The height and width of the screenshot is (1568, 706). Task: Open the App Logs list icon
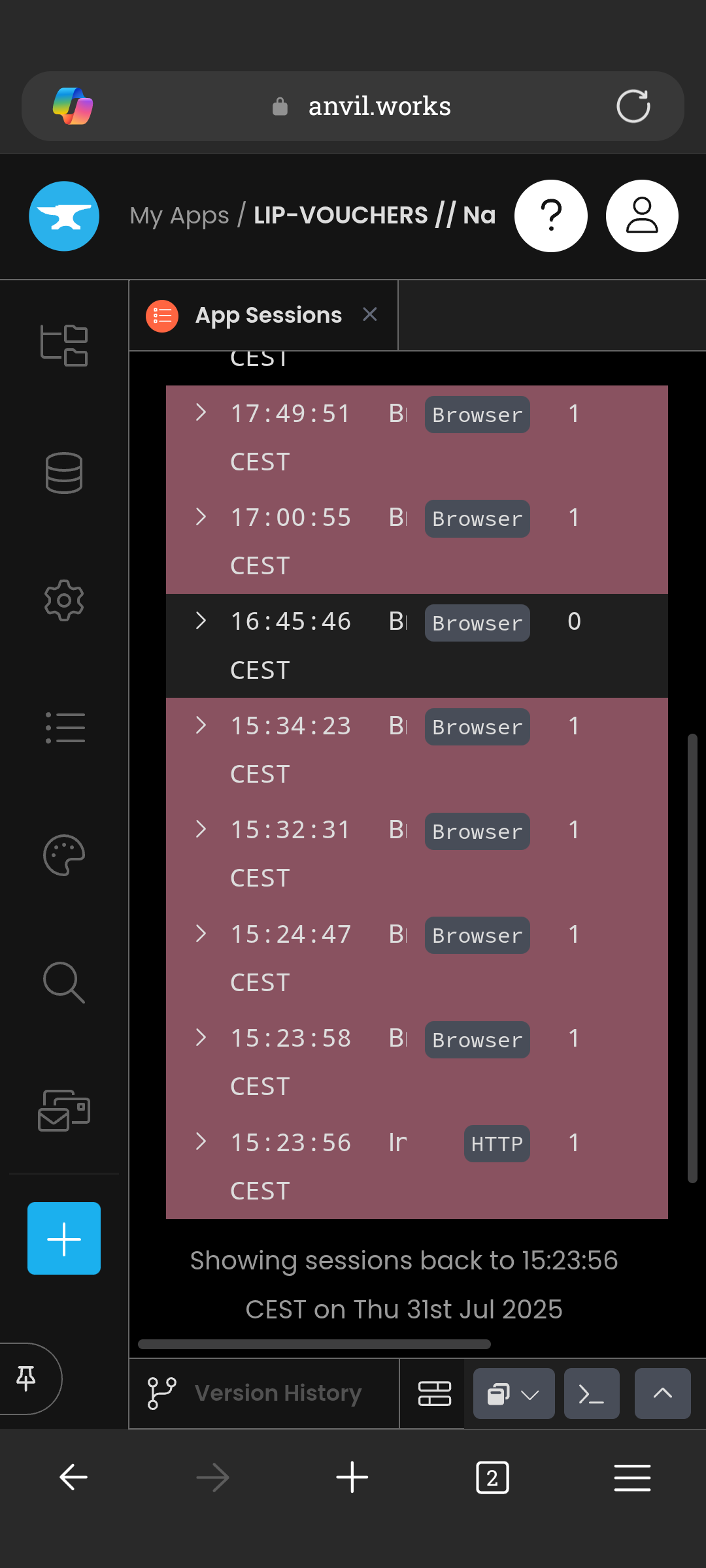point(64,728)
